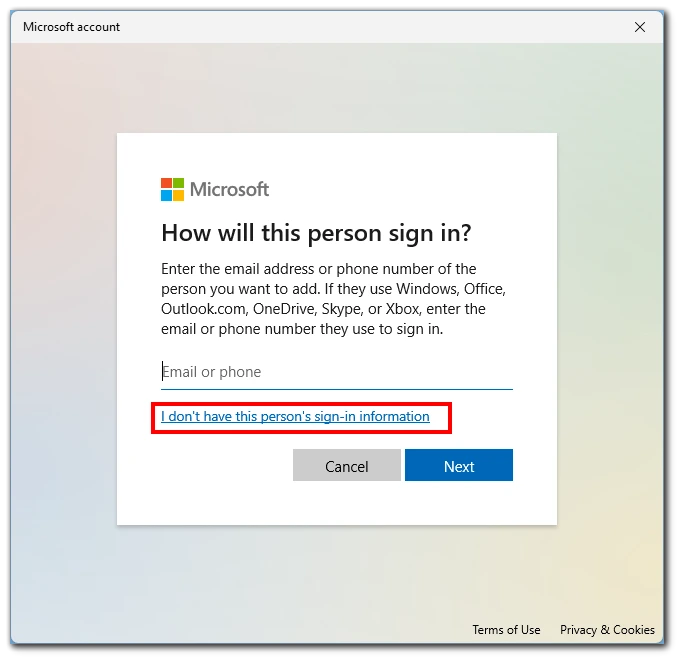
Task: Click blank white card area below the buttons
Action: [x=336, y=503]
